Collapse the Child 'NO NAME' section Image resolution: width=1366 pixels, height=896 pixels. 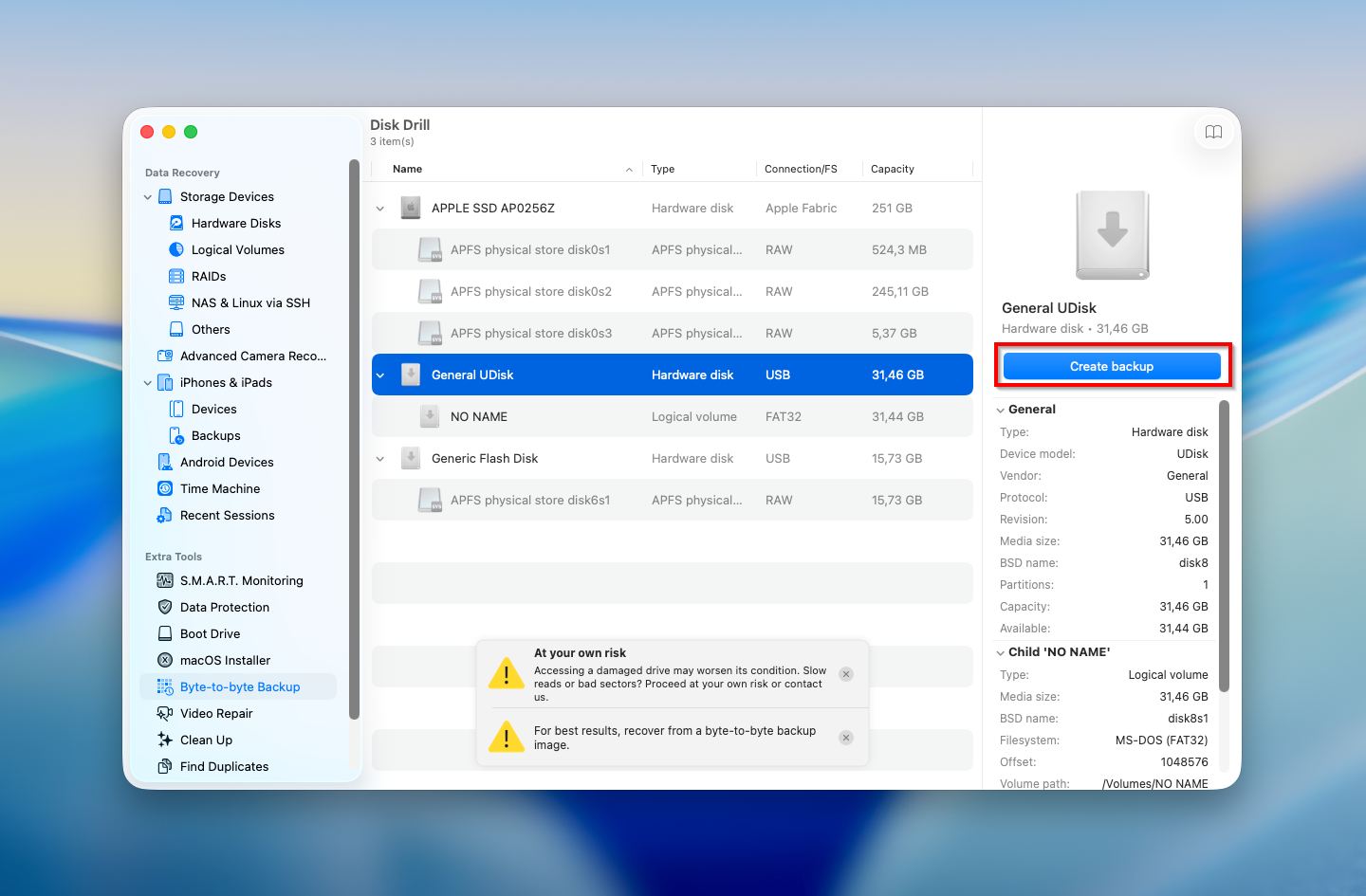click(1000, 652)
